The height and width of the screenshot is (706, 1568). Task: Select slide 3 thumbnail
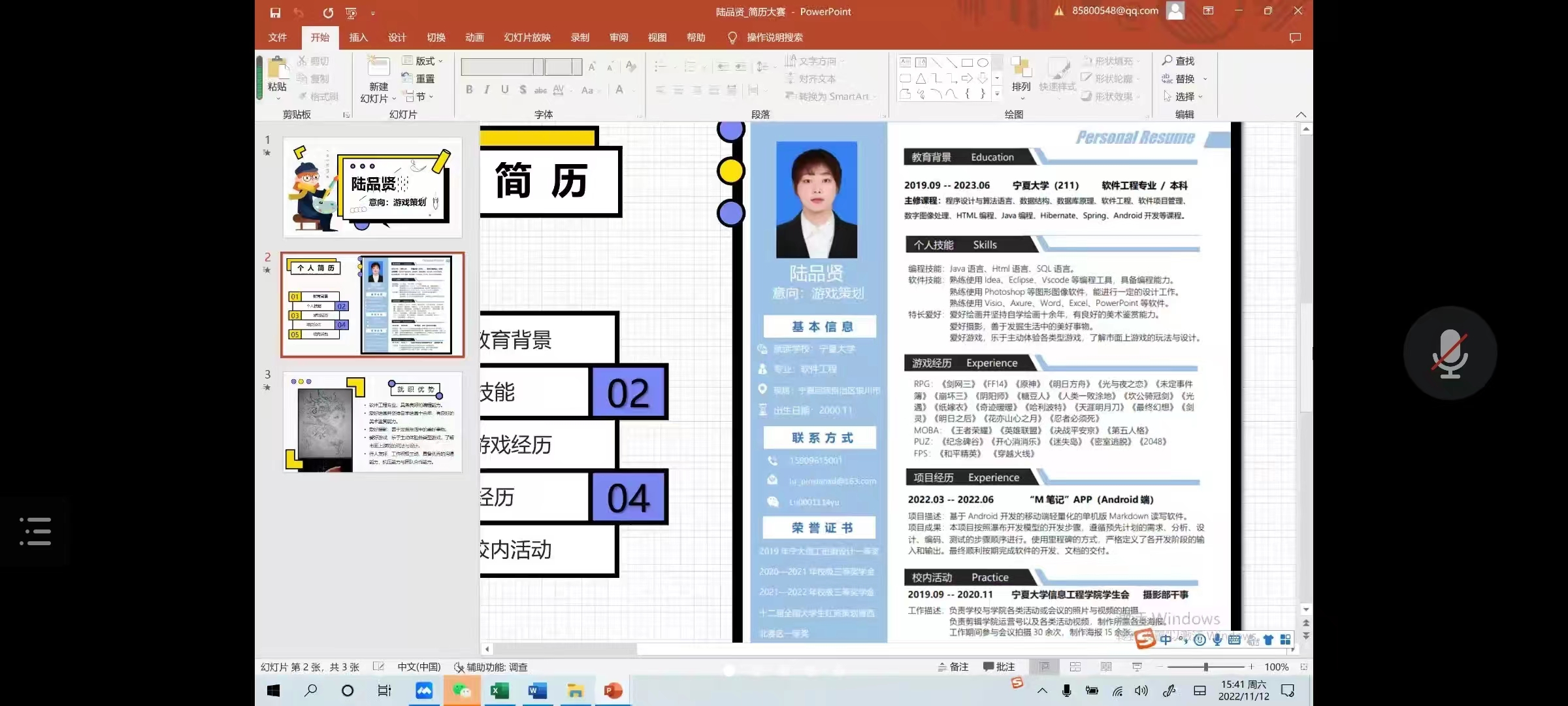point(372,422)
